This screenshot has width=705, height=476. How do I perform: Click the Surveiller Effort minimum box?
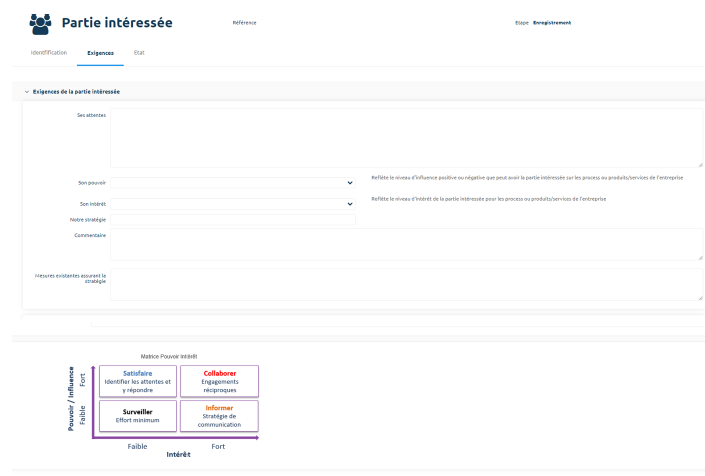pos(138,415)
